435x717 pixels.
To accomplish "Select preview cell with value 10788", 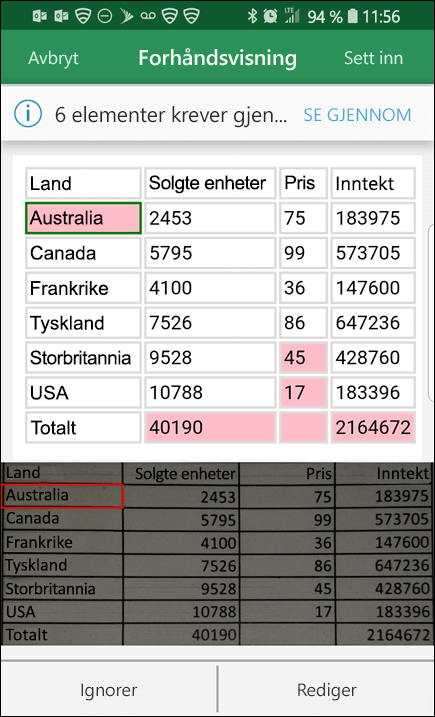I will point(210,392).
